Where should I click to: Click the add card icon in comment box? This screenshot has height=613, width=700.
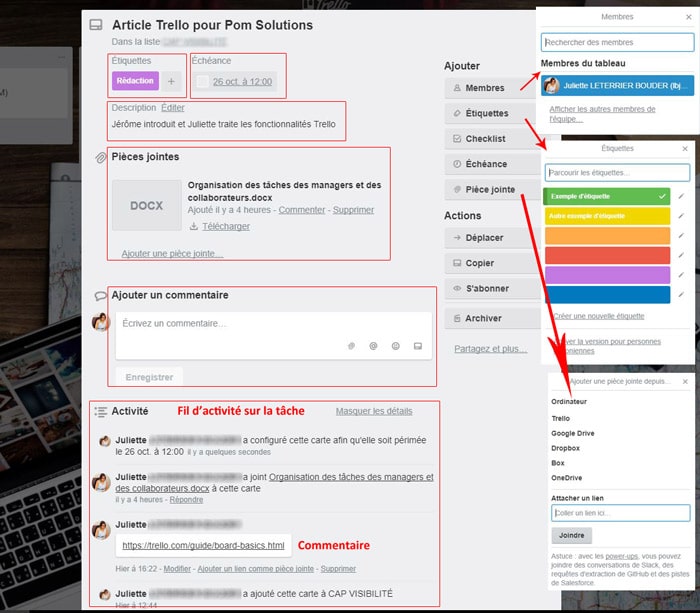tap(418, 346)
